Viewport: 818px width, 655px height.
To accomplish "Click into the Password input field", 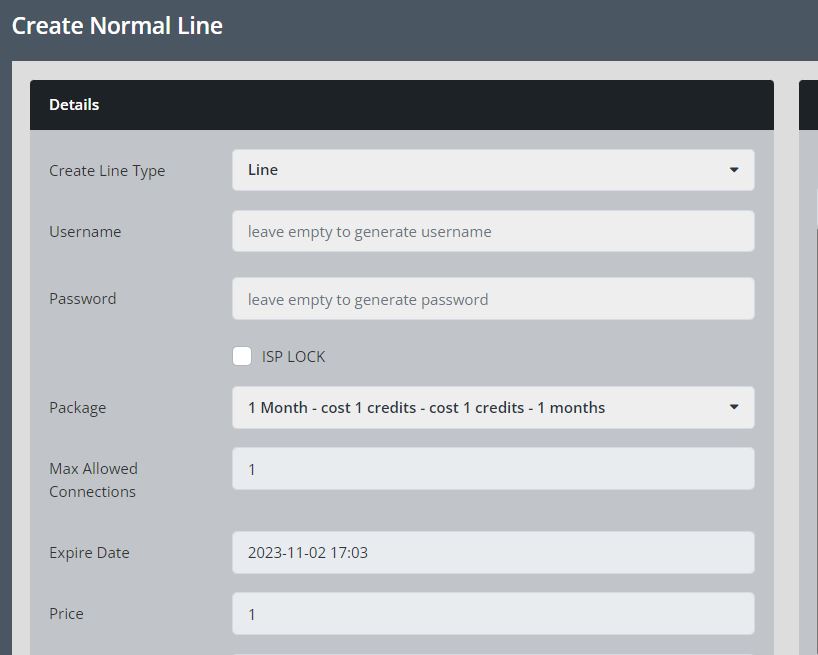I will coord(492,299).
